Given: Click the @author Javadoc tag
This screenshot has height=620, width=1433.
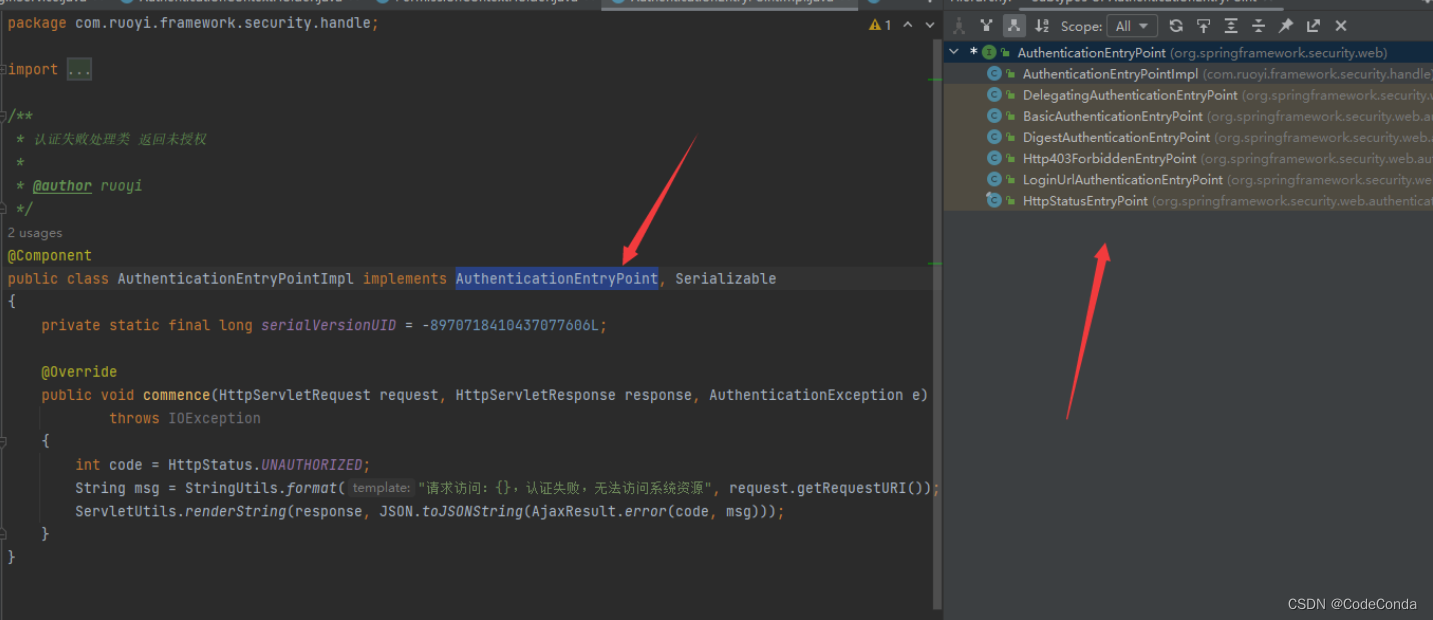Looking at the screenshot, I should pos(62,186).
